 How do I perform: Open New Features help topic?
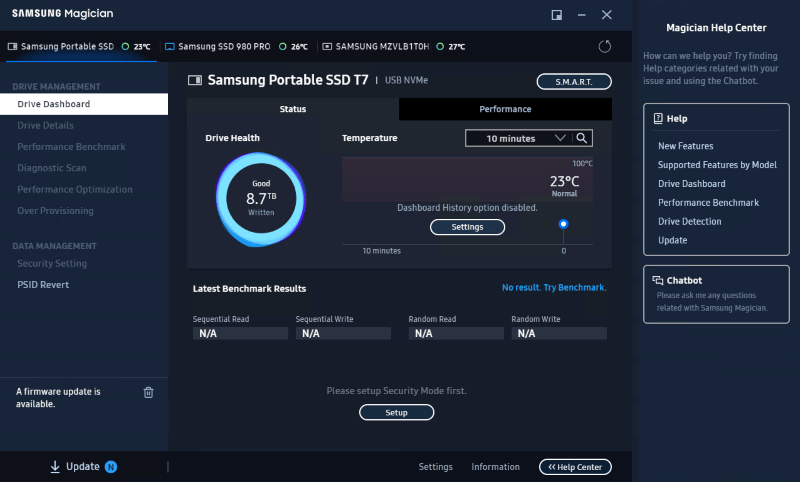pyautogui.click(x=685, y=146)
